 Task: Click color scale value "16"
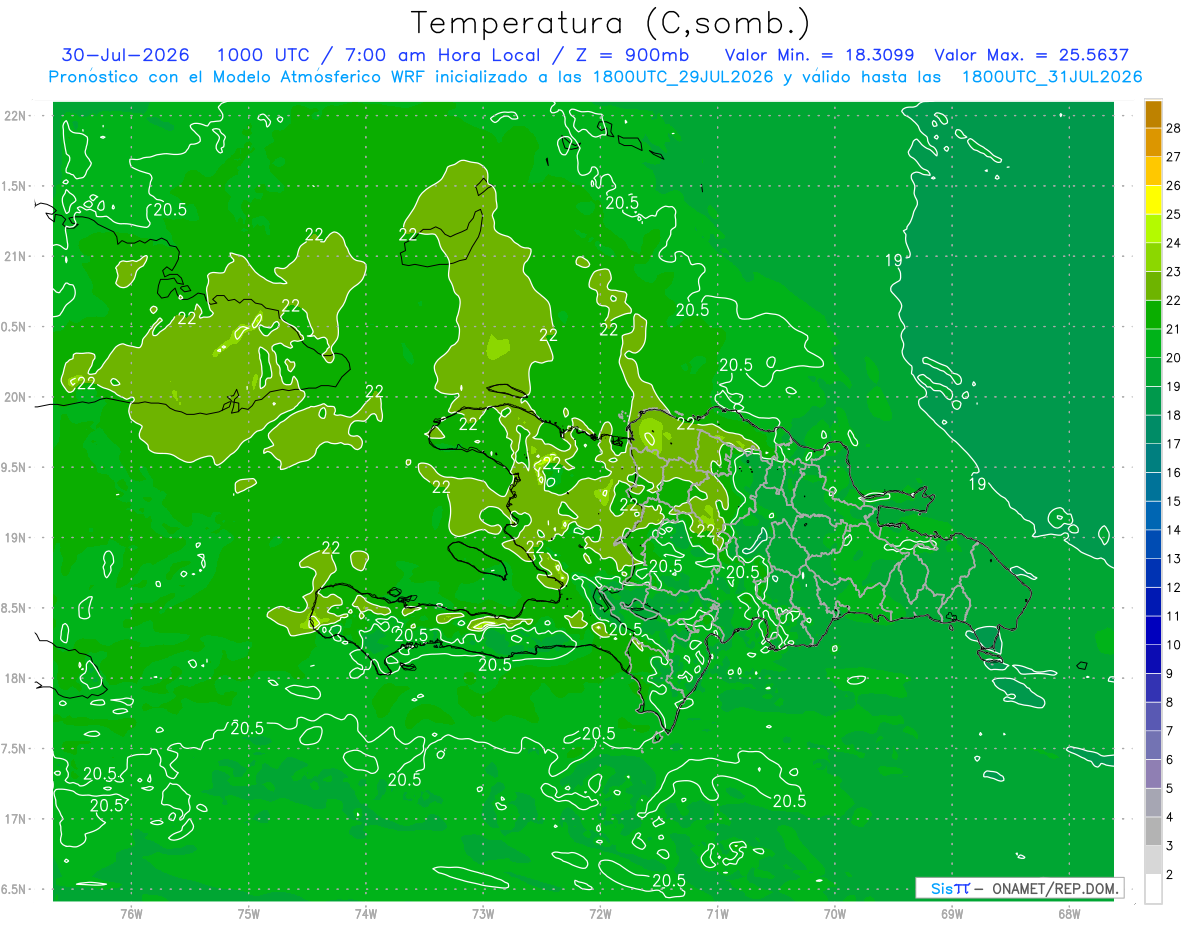[x=1174, y=473]
